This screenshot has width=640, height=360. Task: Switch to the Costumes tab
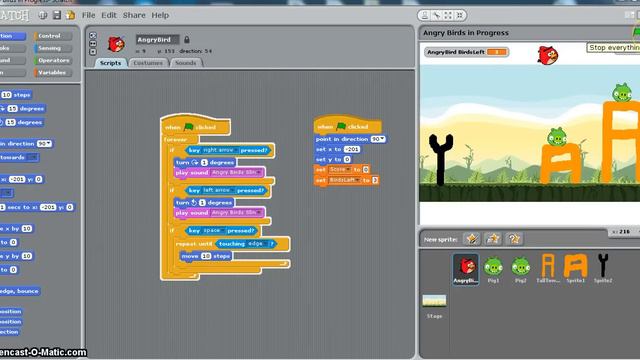pos(148,63)
